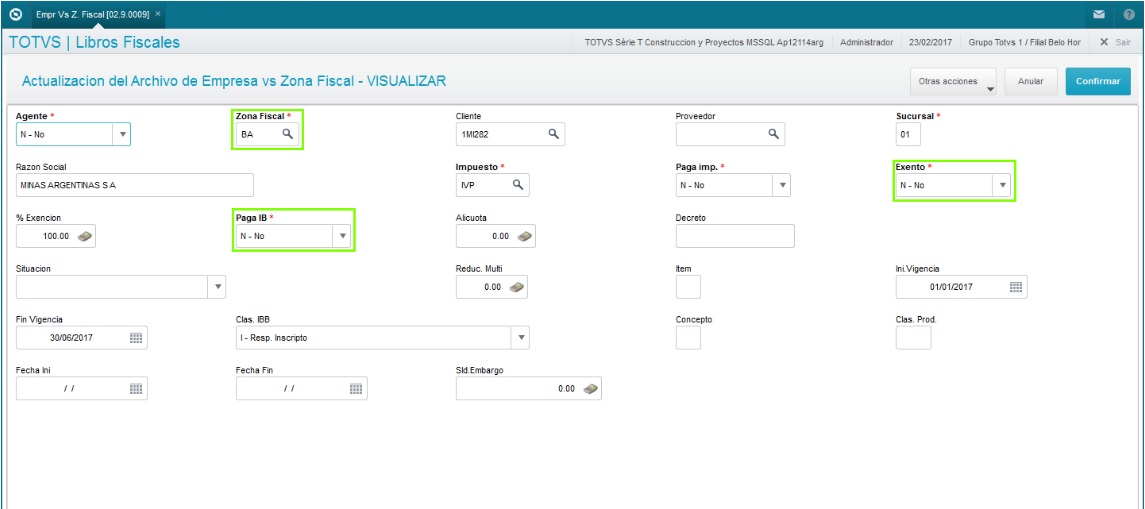Click the Administrador user label
Viewport: 1145px width, 509px height.
(866, 42)
